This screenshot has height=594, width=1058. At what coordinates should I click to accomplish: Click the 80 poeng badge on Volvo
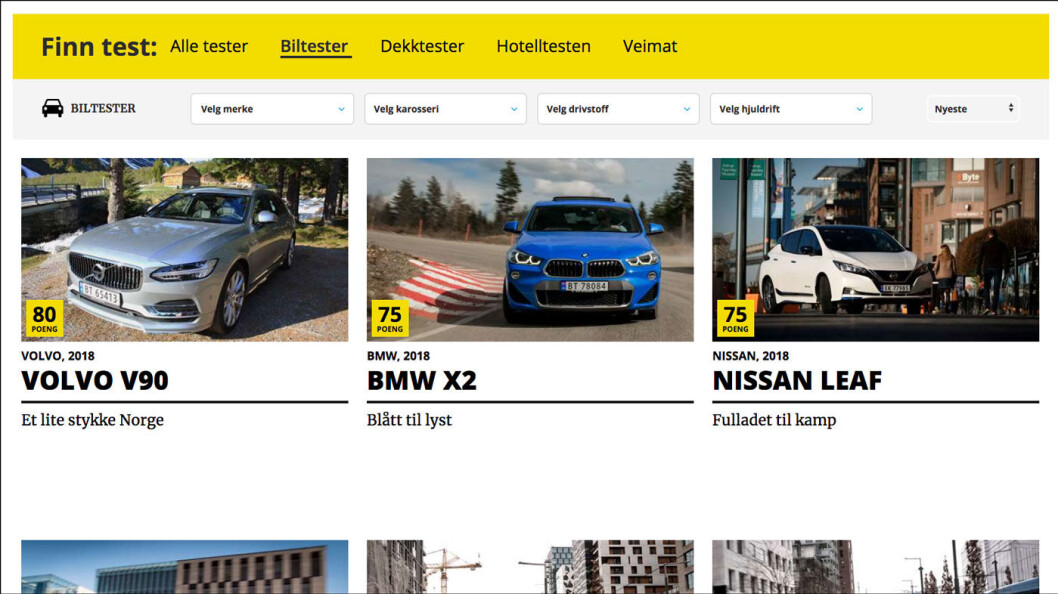coord(45,318)
